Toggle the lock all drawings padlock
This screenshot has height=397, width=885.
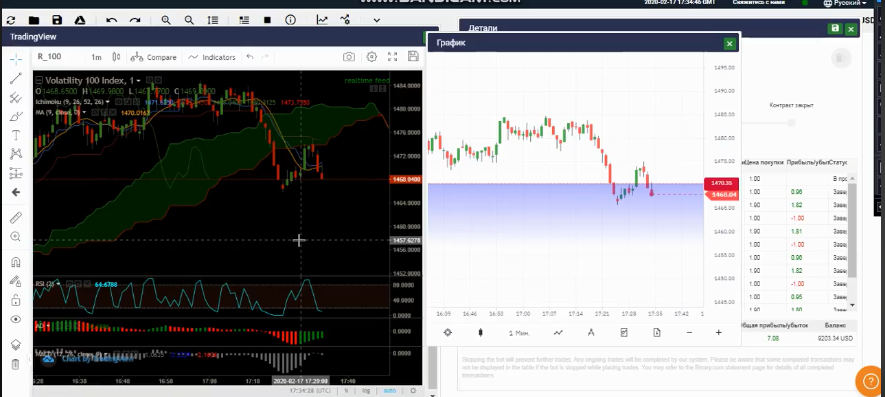point(16,300)
